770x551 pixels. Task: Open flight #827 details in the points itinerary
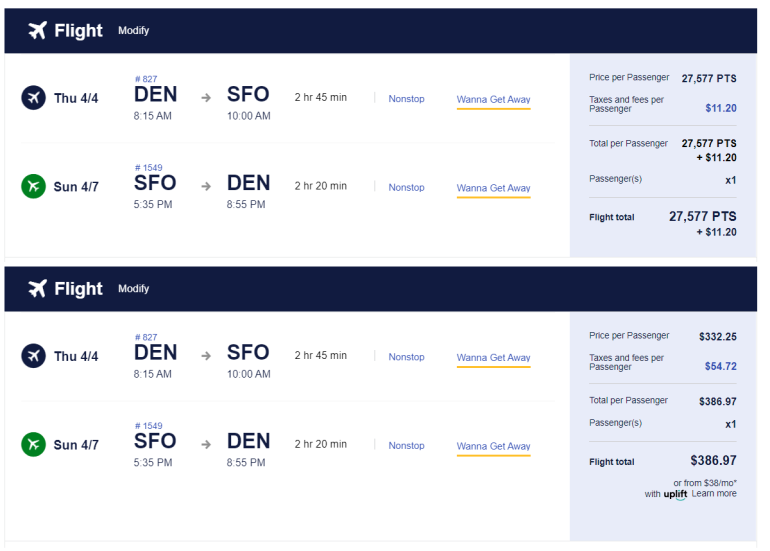click(145, 79)
